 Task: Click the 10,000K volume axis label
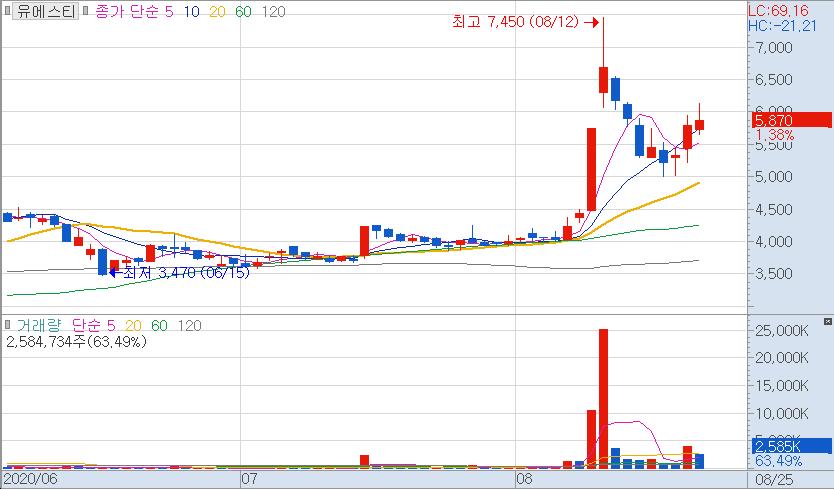(x=782, y=413)
